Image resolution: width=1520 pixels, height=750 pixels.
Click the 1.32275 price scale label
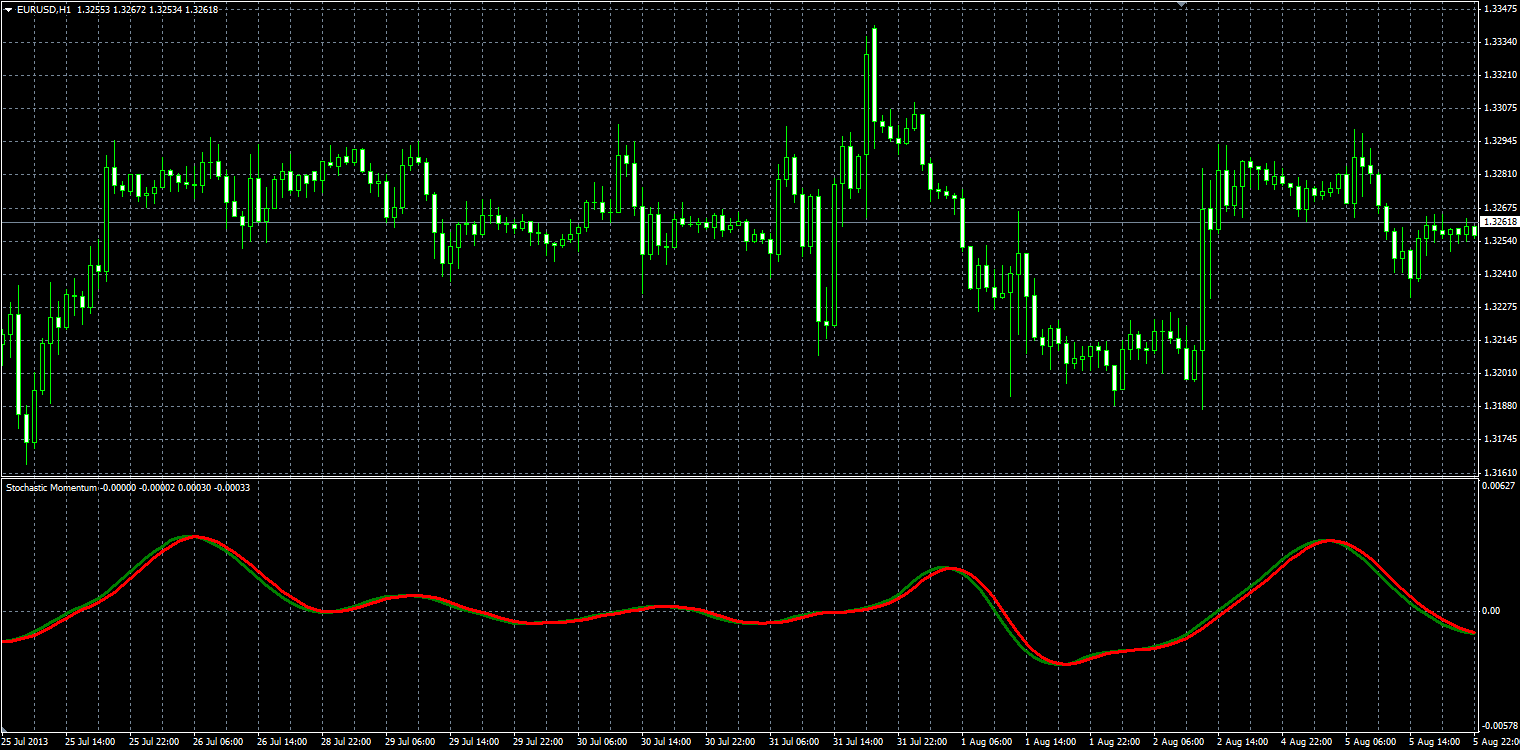(x=1499, y=306)
